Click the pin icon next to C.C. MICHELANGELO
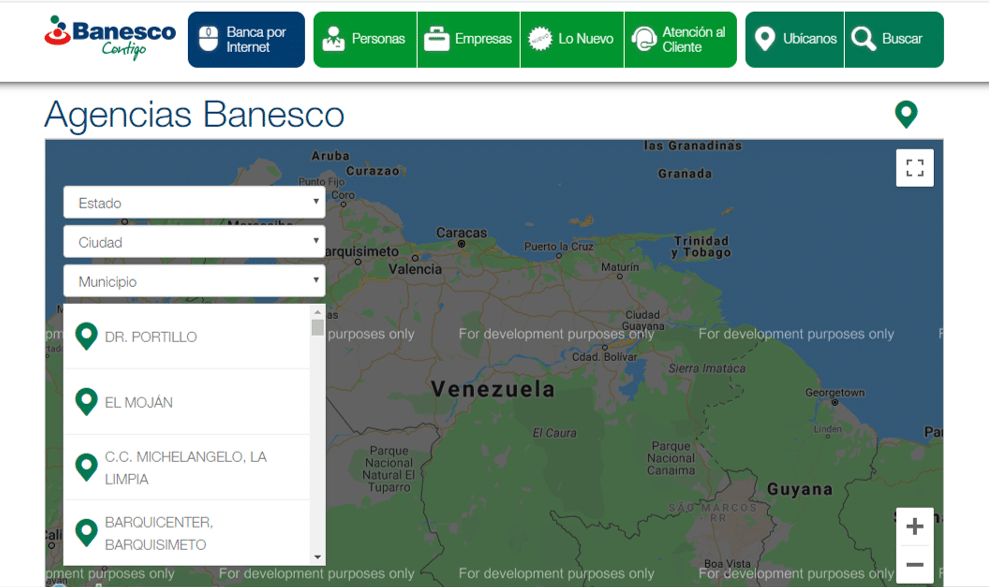This screenshot has width=989, height=587. [x=86, y=467]
